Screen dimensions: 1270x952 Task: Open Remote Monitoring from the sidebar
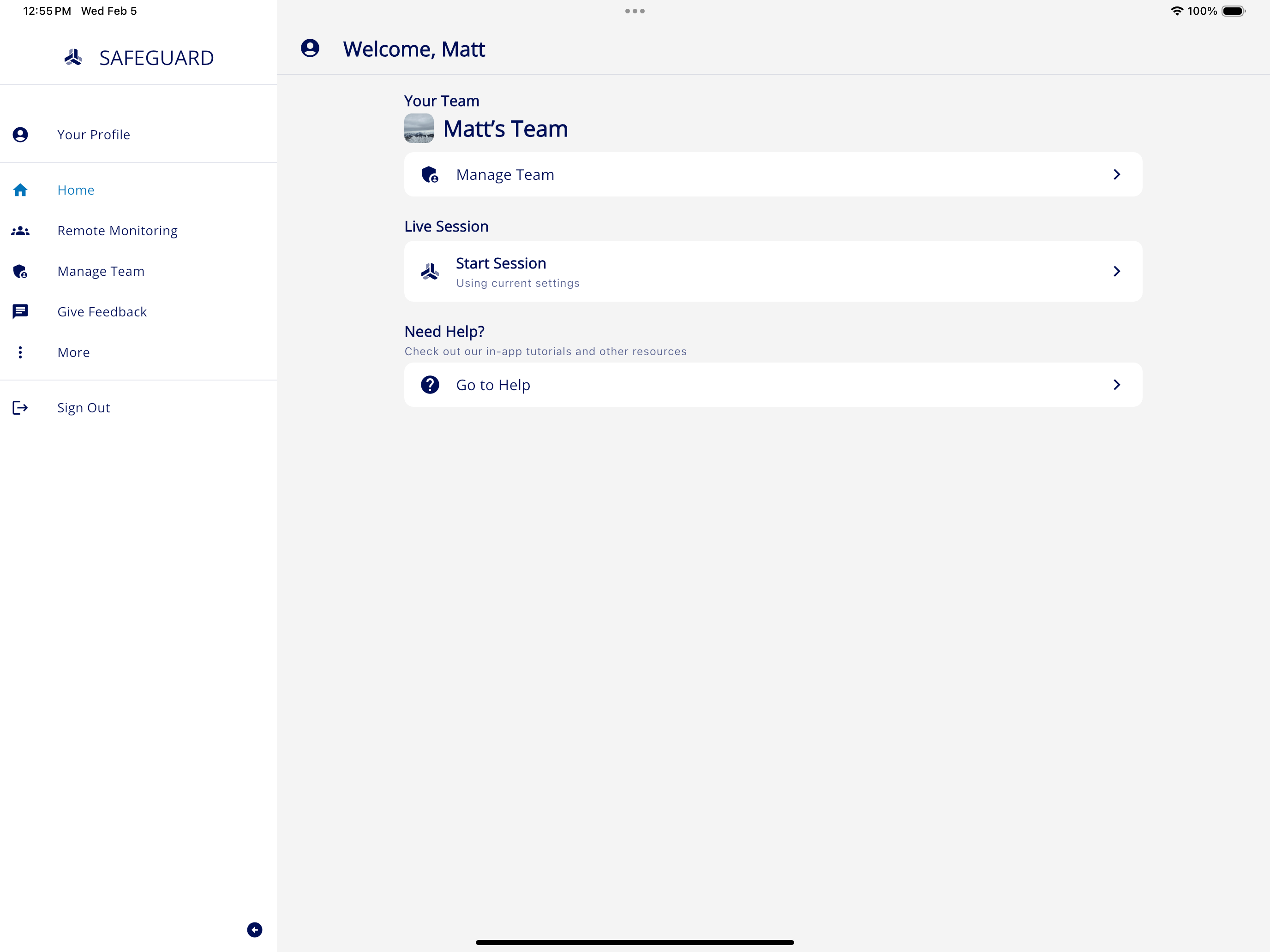[x=138, y=231]
